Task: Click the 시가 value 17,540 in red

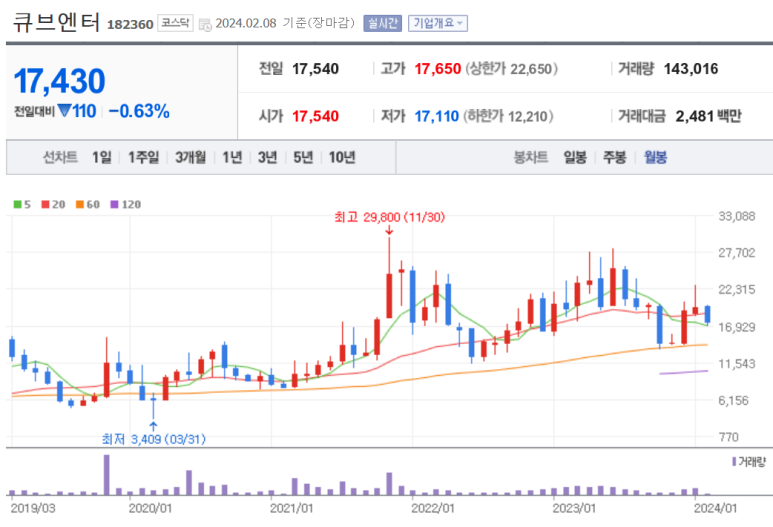Action: click(x=315, y=116)
